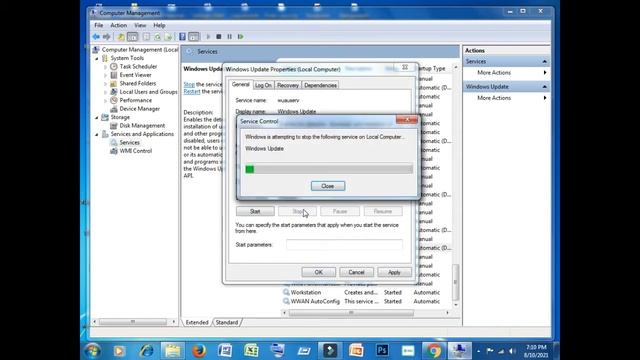Click the Refresh toolbar icon
The height and width of the screenshot is (360, 640).
pyautogui.click(x=157, y=37)
